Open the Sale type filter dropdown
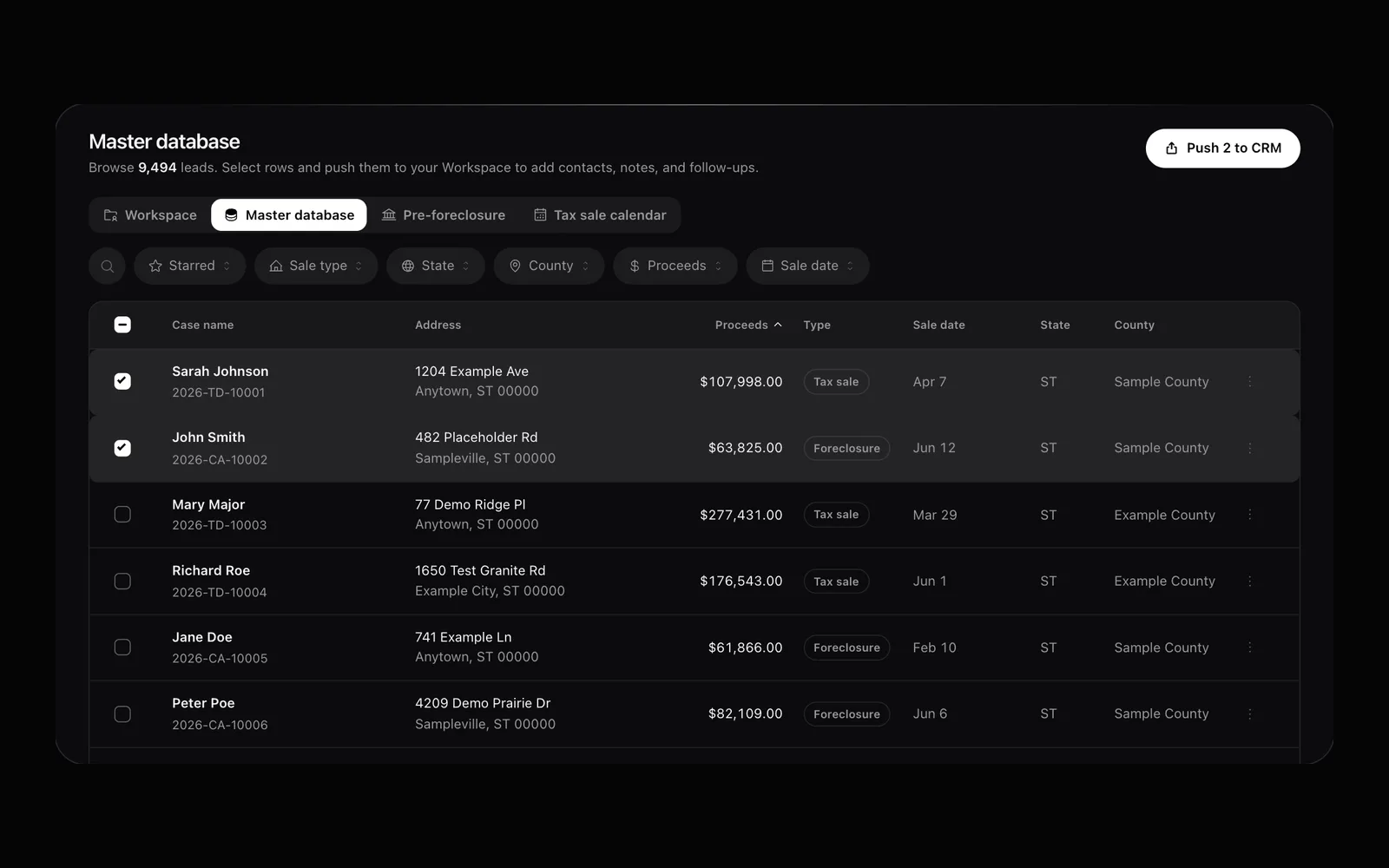This screenshot has width=1389, height=868. (316, 266)
